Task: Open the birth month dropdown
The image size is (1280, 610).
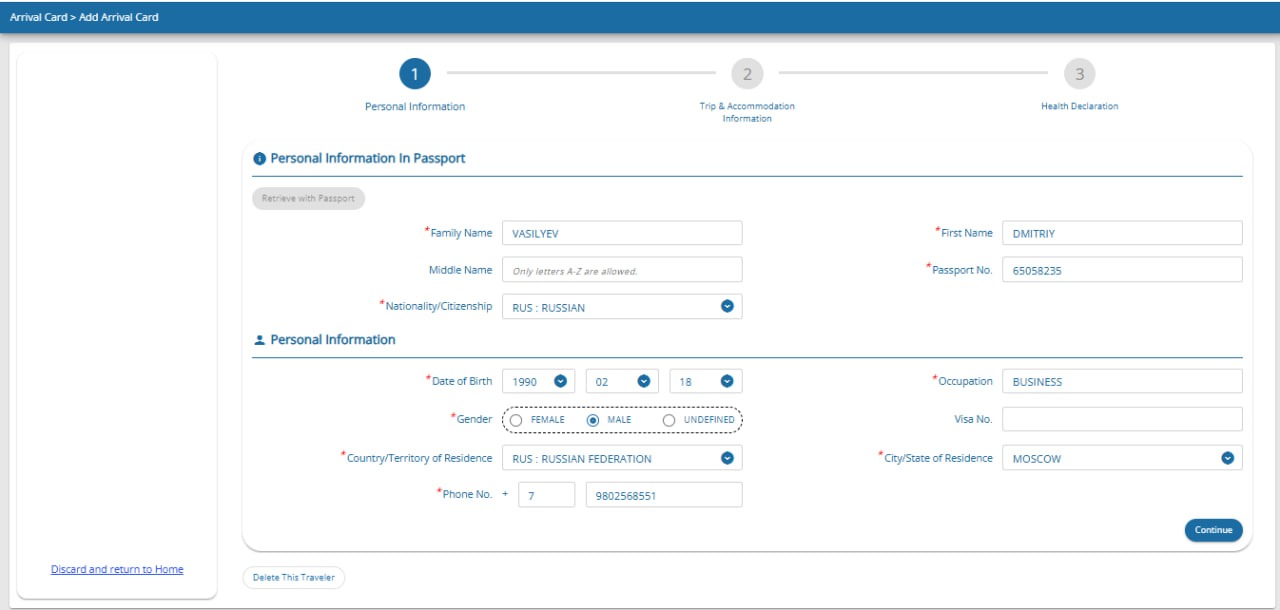Action: coord(644,381)
